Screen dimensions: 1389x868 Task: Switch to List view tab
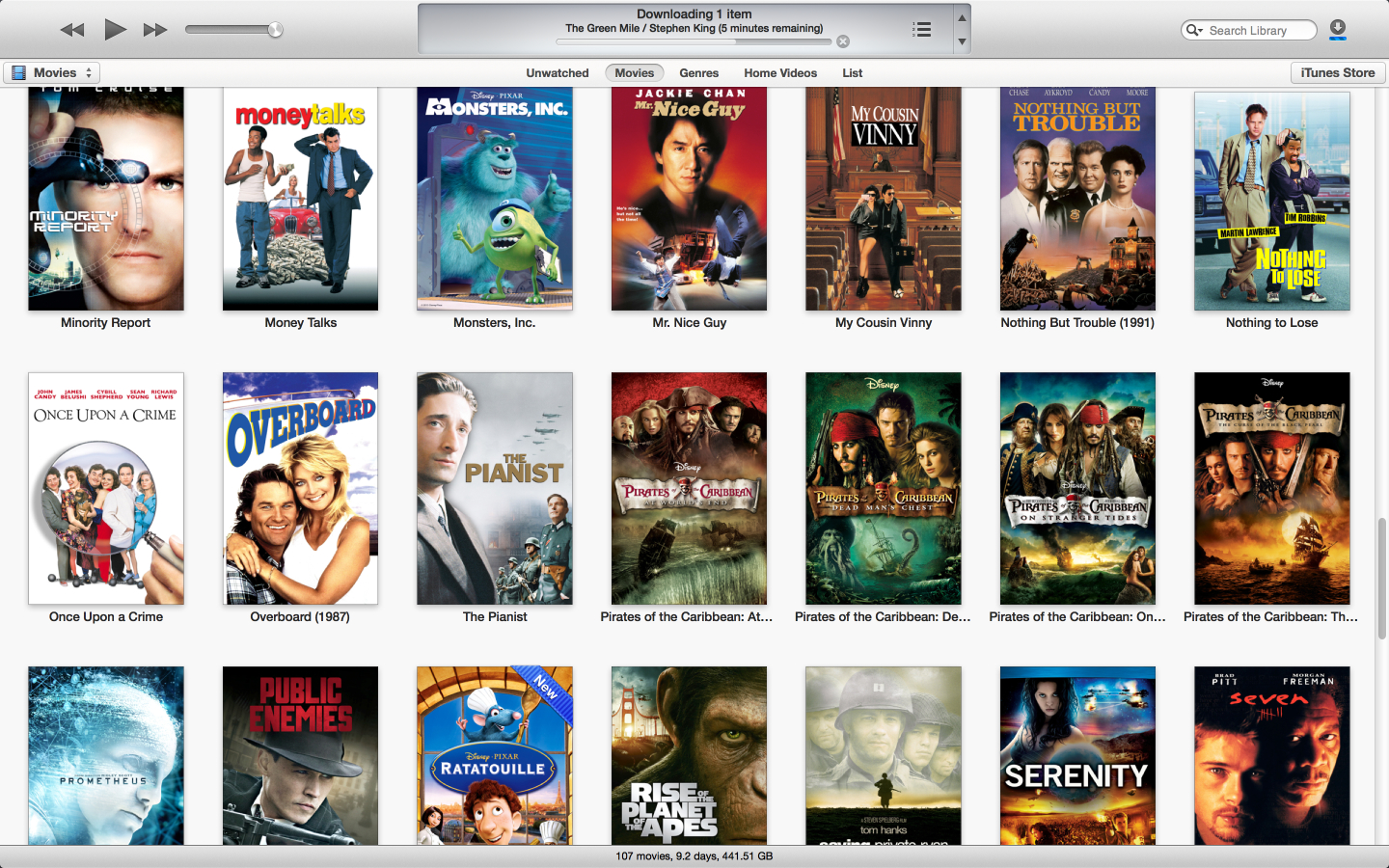pos(853,73)
